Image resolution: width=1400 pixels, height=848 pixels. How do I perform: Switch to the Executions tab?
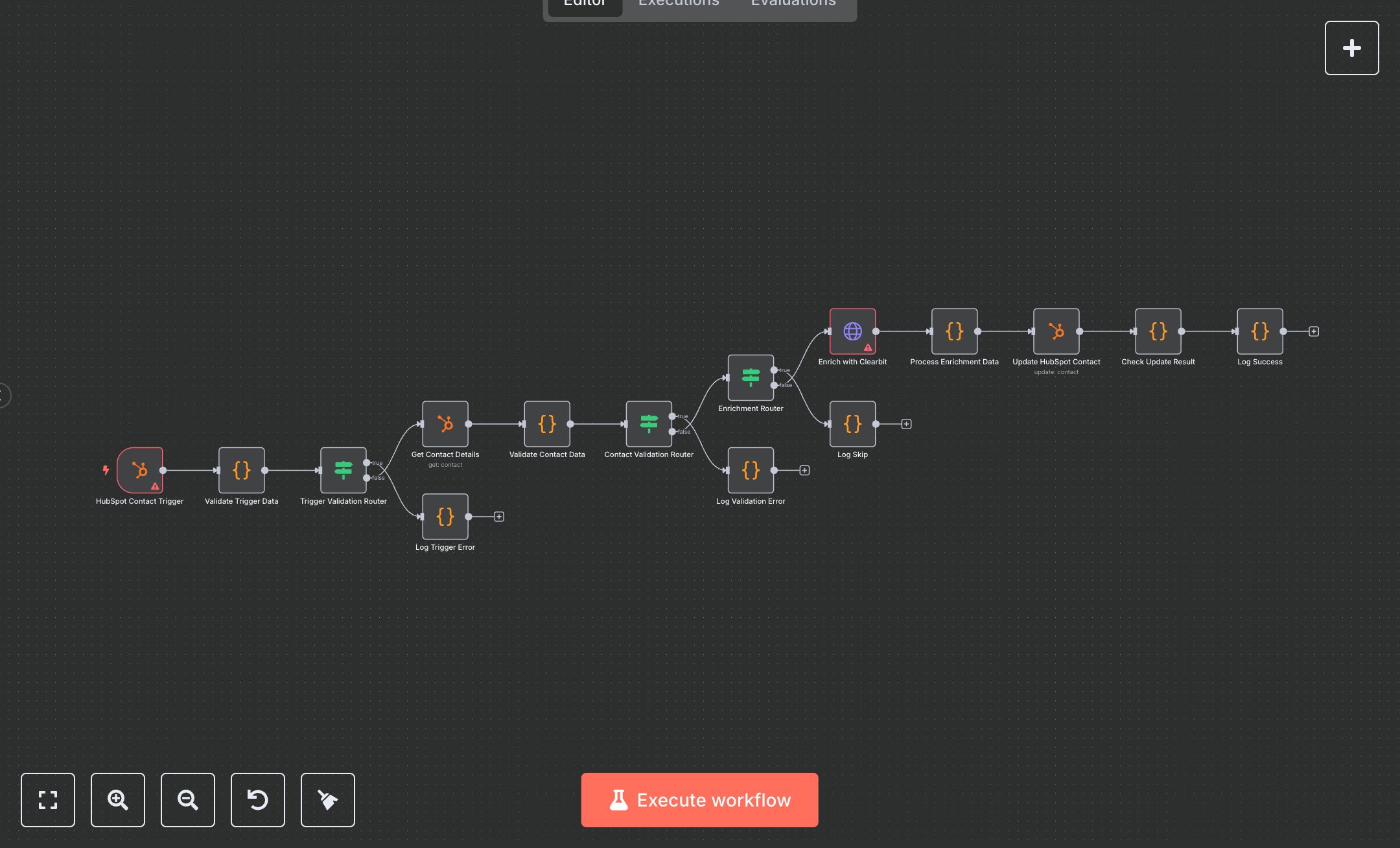678,4
